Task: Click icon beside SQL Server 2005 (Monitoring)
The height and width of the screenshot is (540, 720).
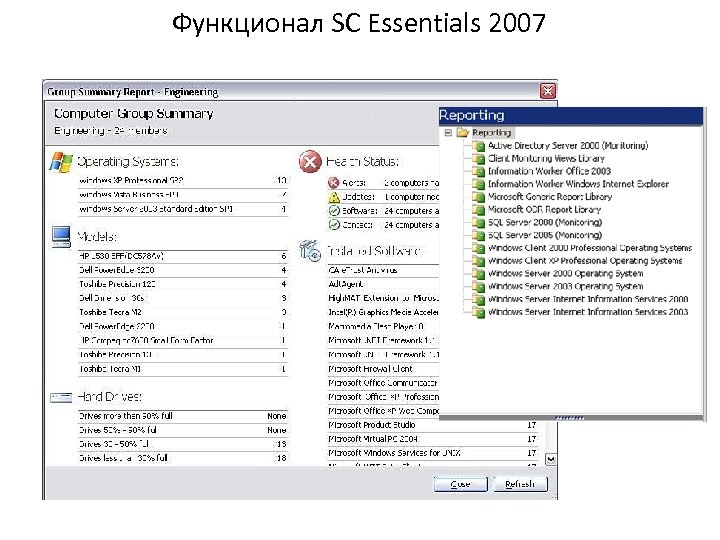Action: (x=479, y=236)
